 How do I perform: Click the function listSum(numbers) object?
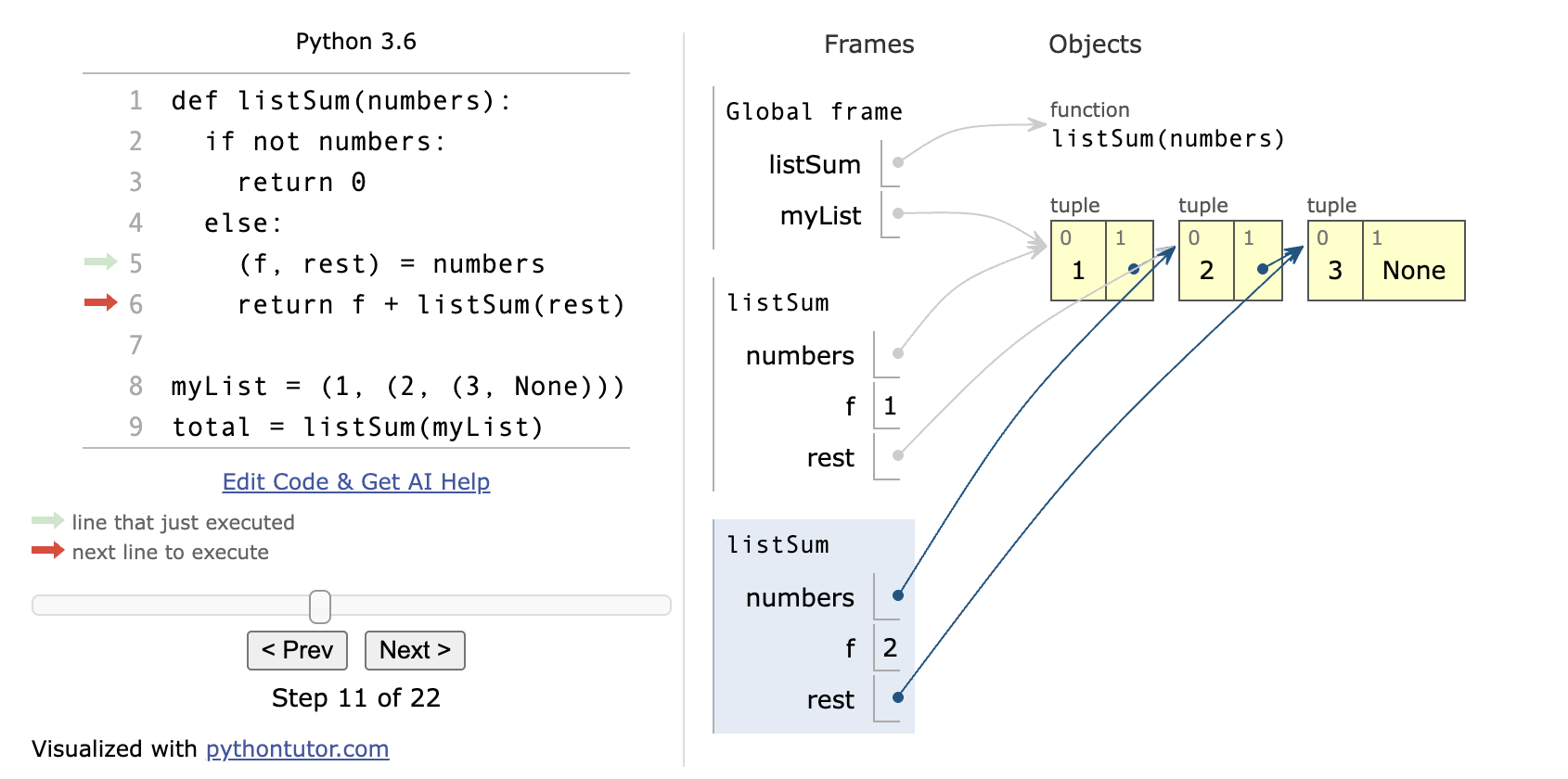click(1167, 139)
